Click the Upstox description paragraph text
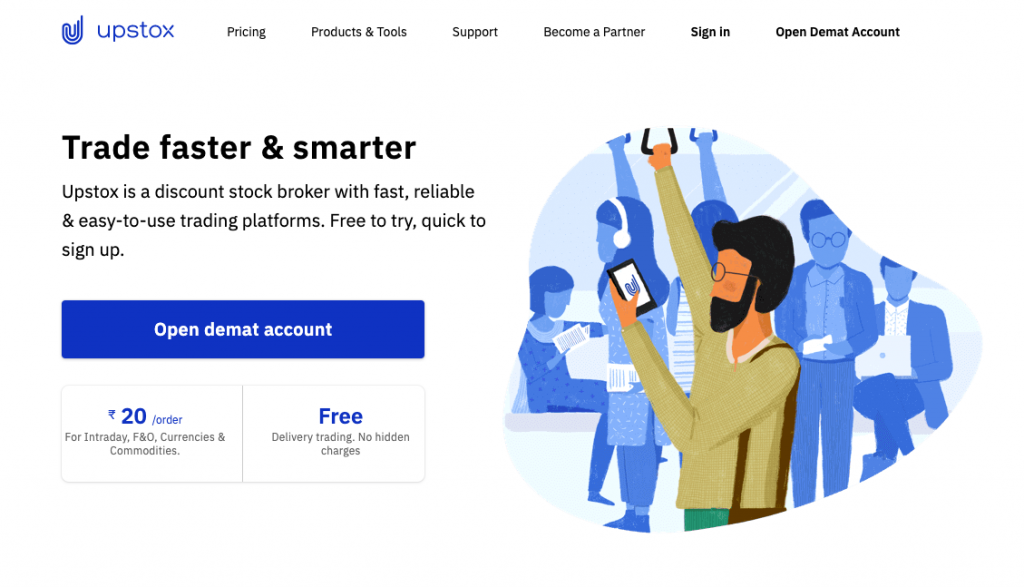The image size is (1024, 587). click(x=274, y=221)
